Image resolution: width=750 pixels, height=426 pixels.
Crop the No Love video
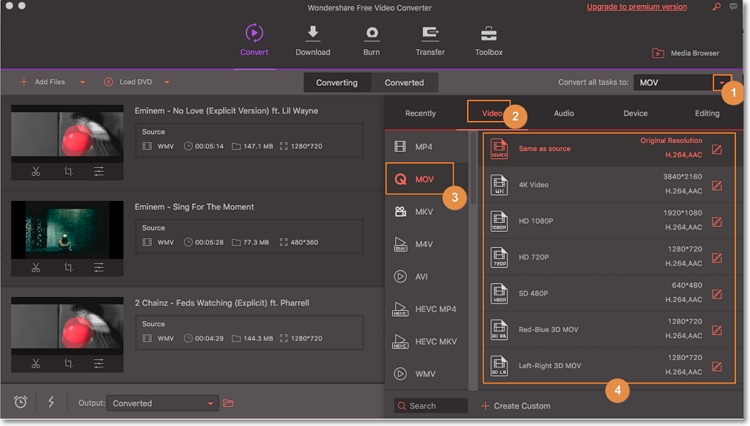[x=68, y=171]
